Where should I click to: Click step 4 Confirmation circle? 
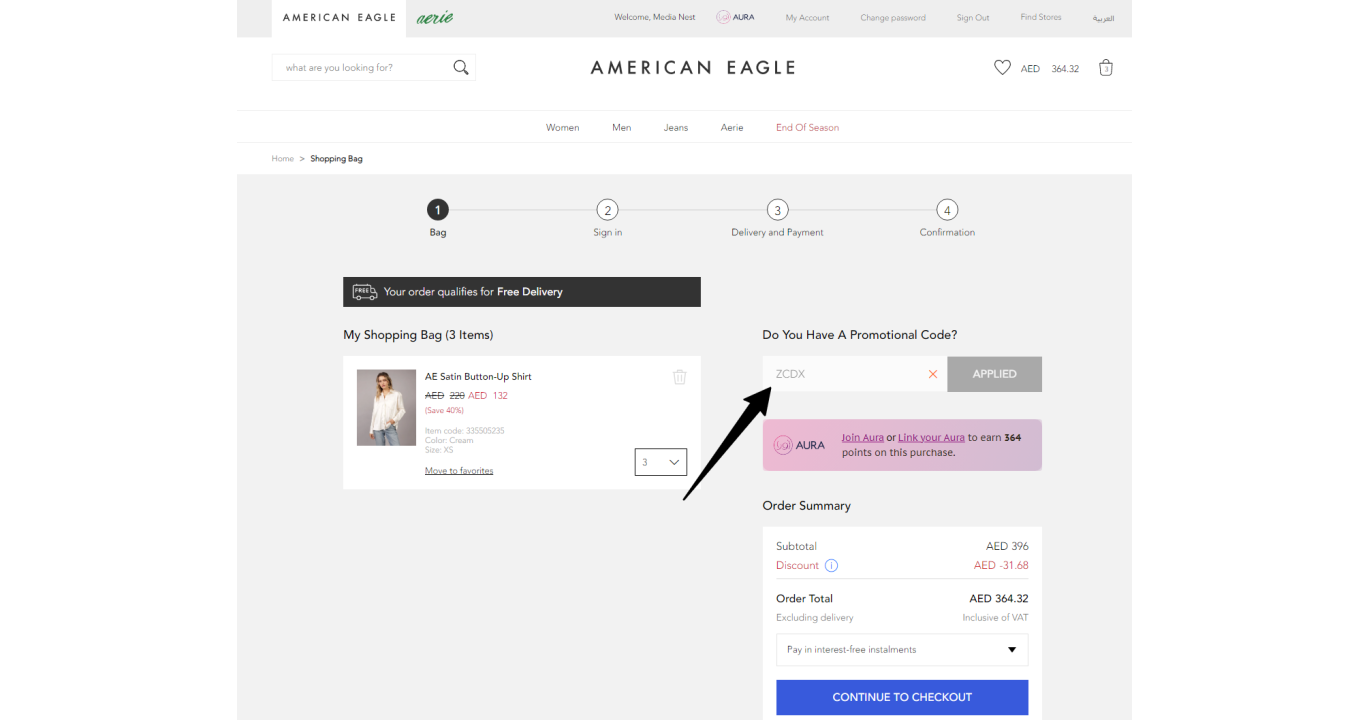(x=947, y=210)
